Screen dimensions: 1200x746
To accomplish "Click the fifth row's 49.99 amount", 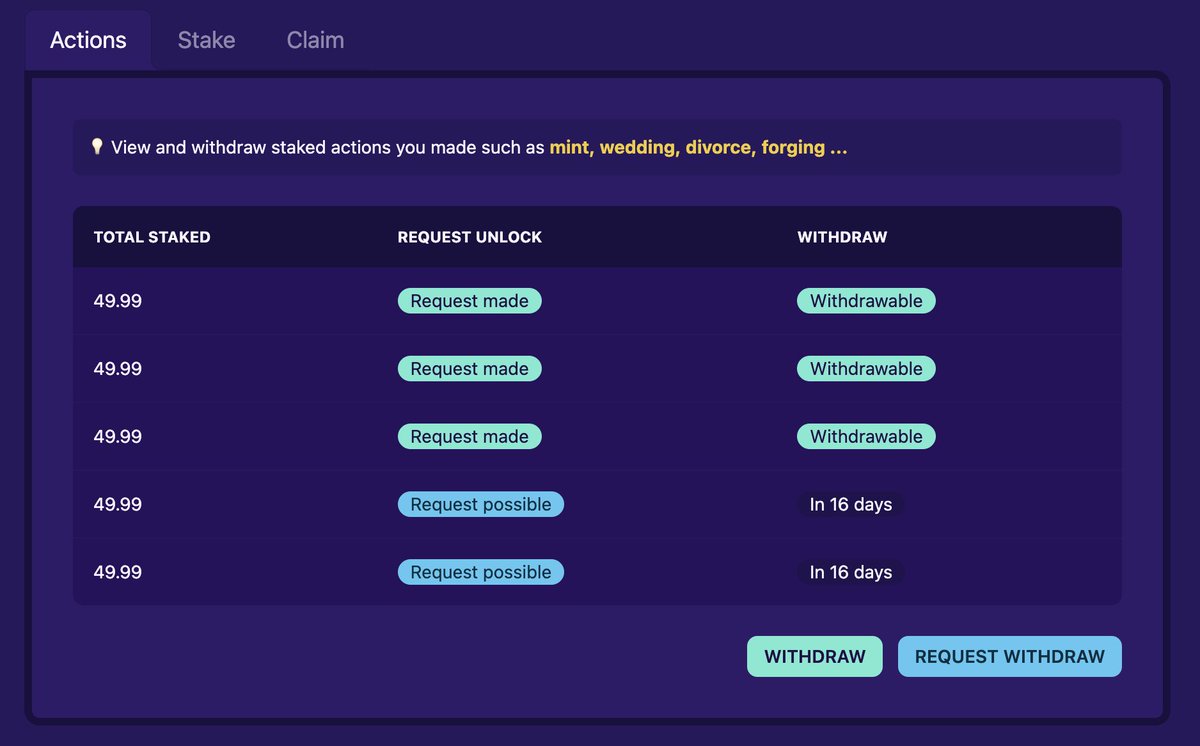I will click(118, 572).
